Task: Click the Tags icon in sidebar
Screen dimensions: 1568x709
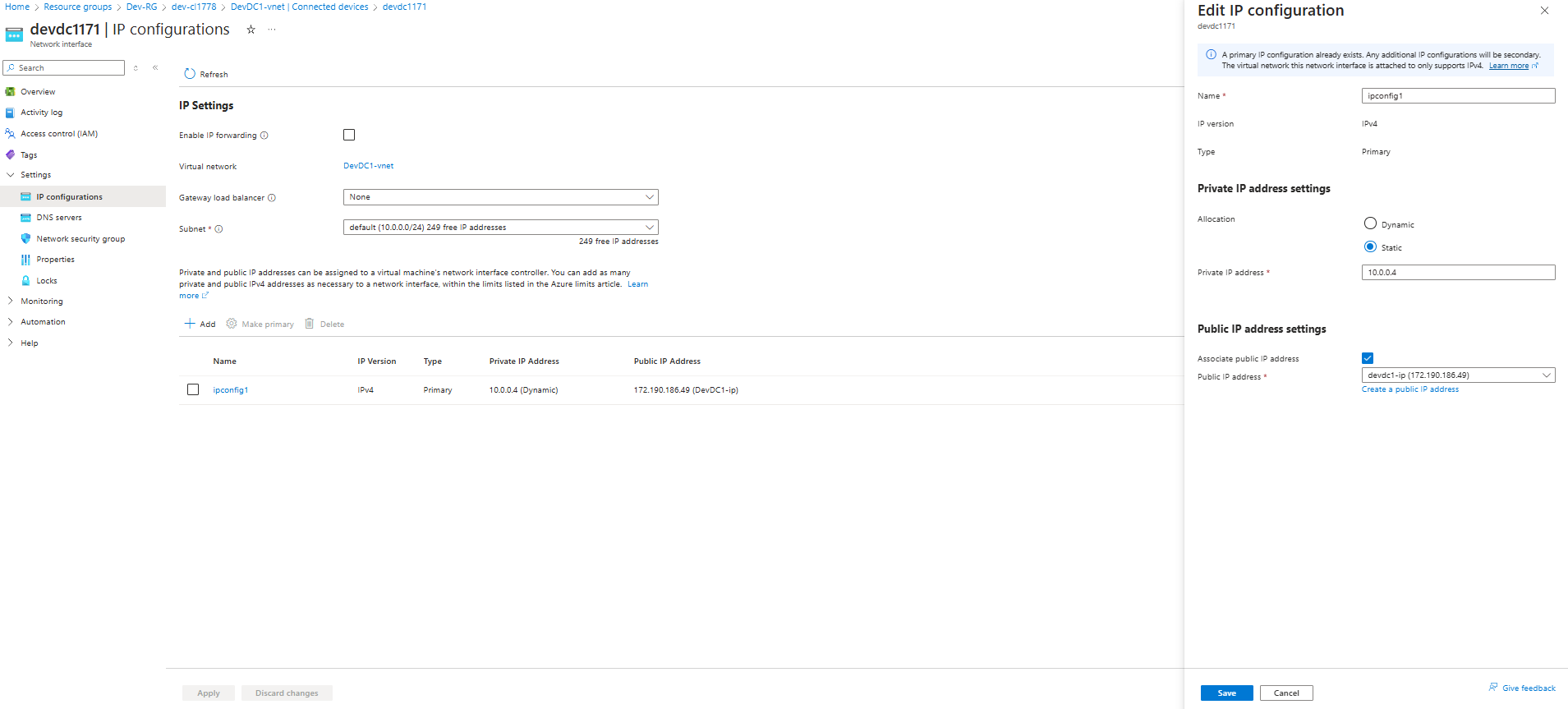Action: point(10,154)
